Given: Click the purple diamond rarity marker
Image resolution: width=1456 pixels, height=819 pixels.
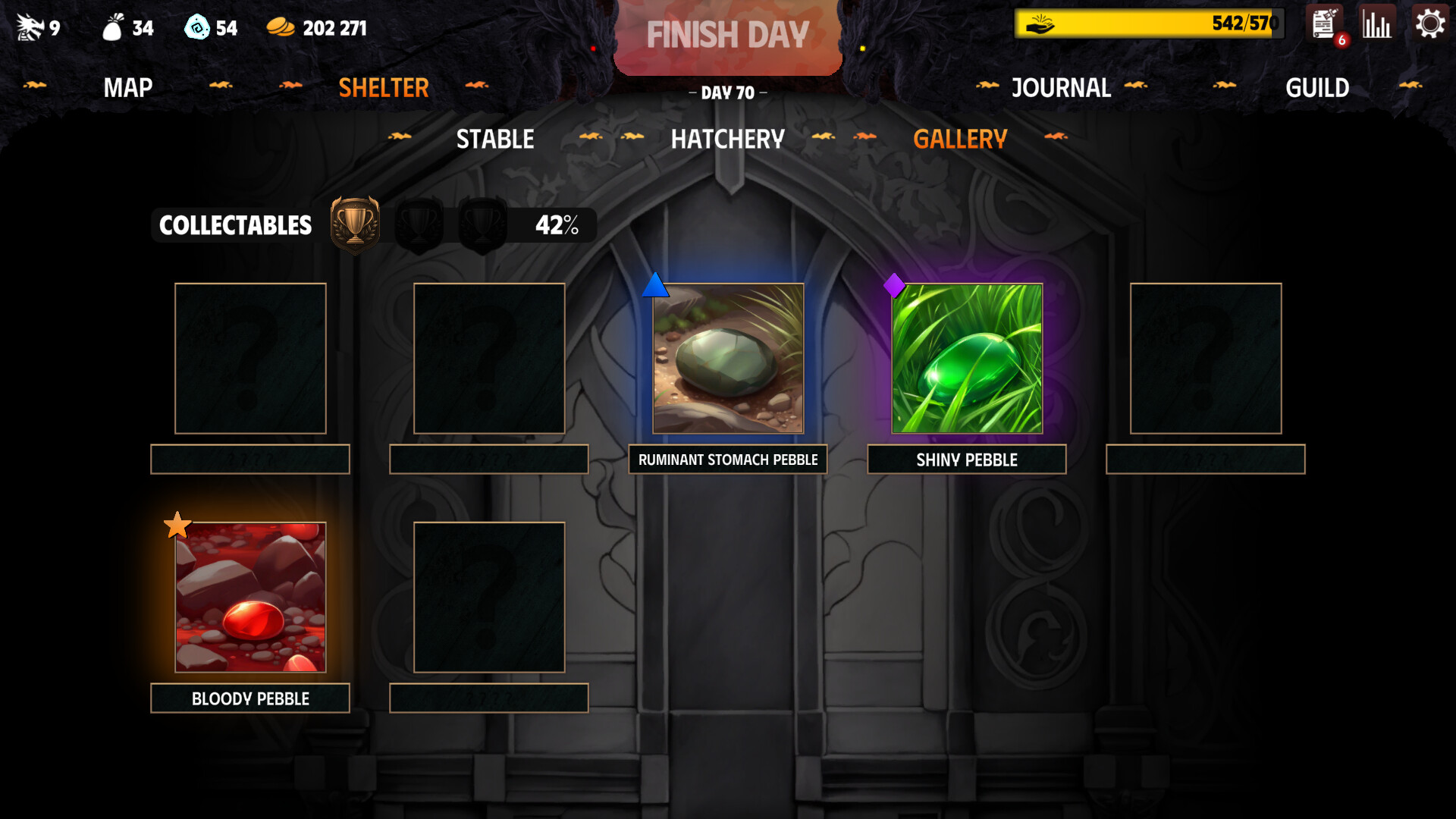Looking at the screenshot, I should (894, 285).
